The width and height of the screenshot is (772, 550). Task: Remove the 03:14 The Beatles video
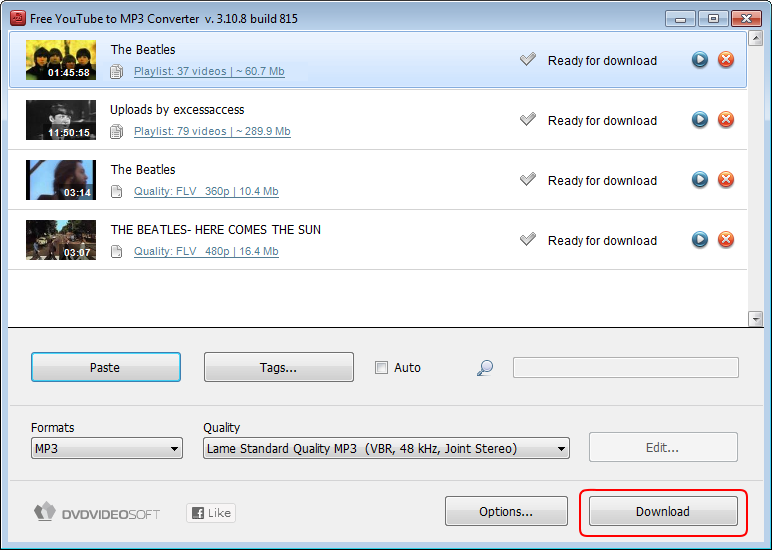tap(726, 180)
